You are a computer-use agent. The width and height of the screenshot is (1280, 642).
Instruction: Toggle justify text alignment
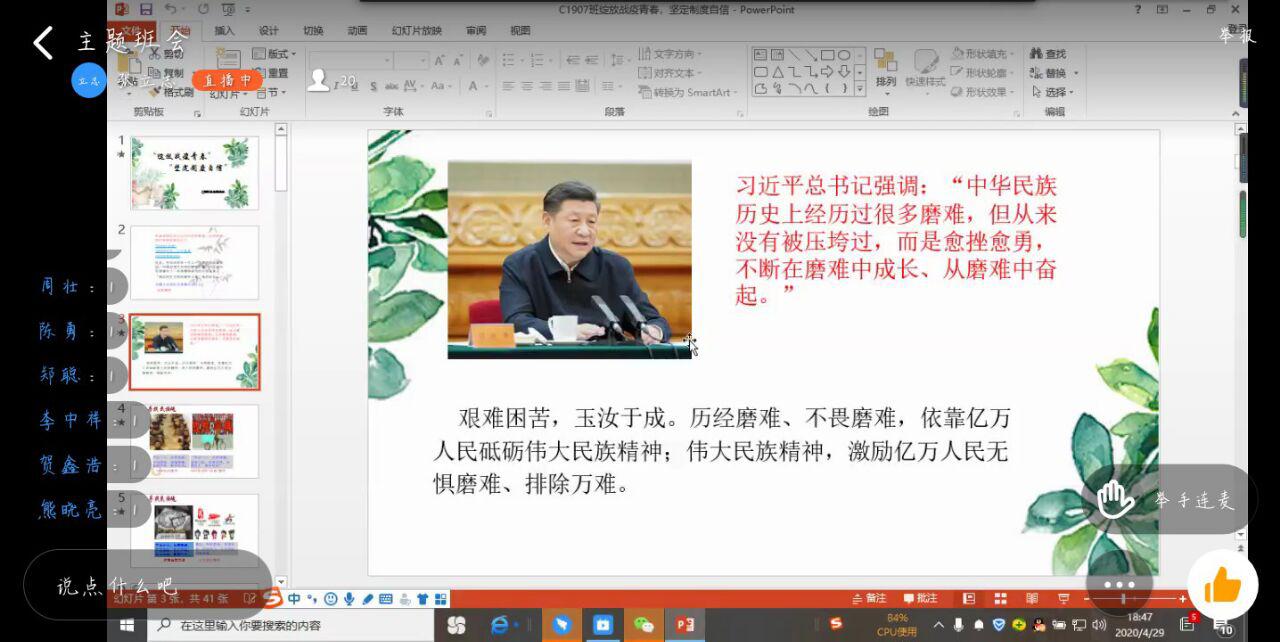point(566,86)
